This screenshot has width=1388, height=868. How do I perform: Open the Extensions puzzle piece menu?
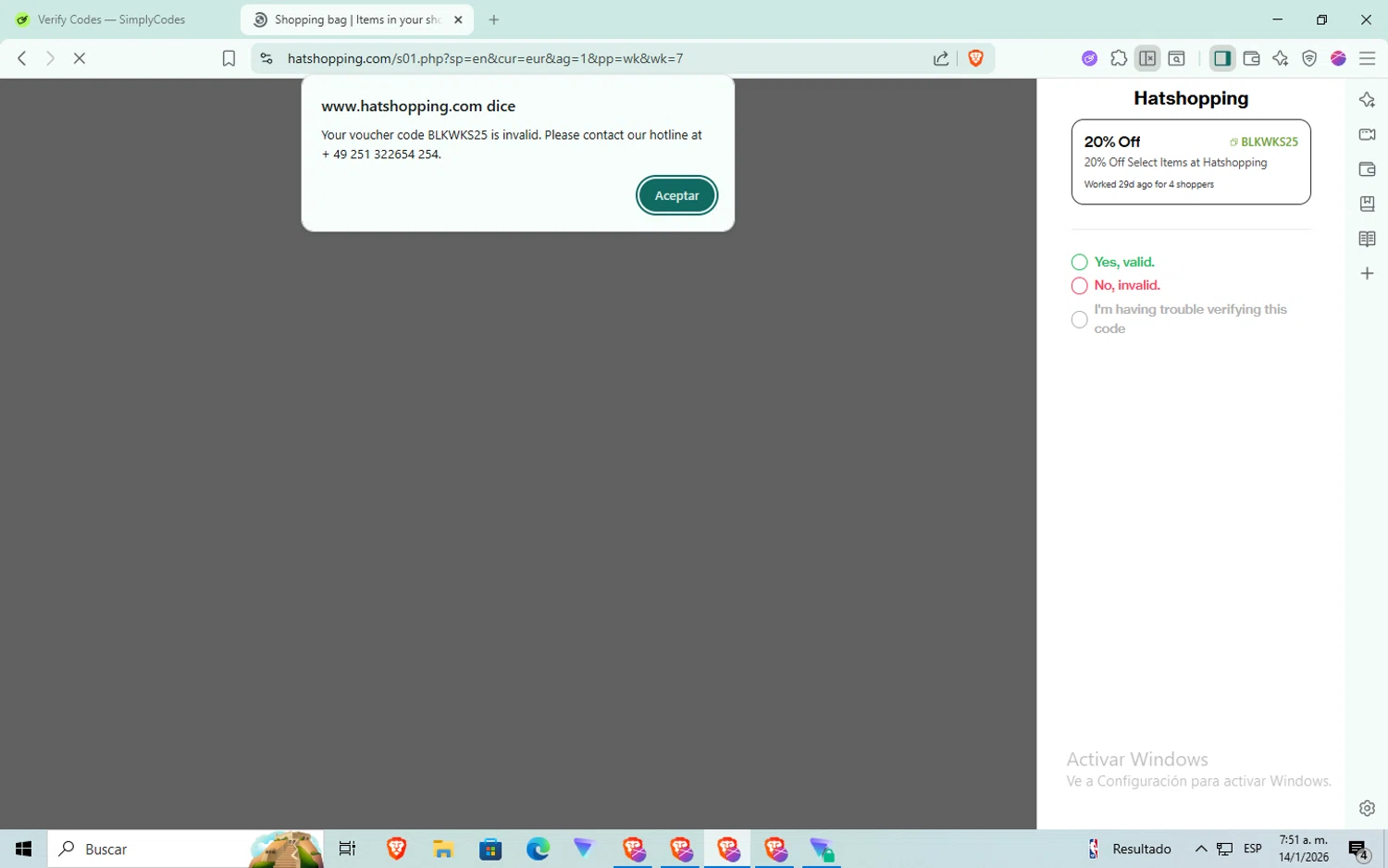pos(1119,58)
